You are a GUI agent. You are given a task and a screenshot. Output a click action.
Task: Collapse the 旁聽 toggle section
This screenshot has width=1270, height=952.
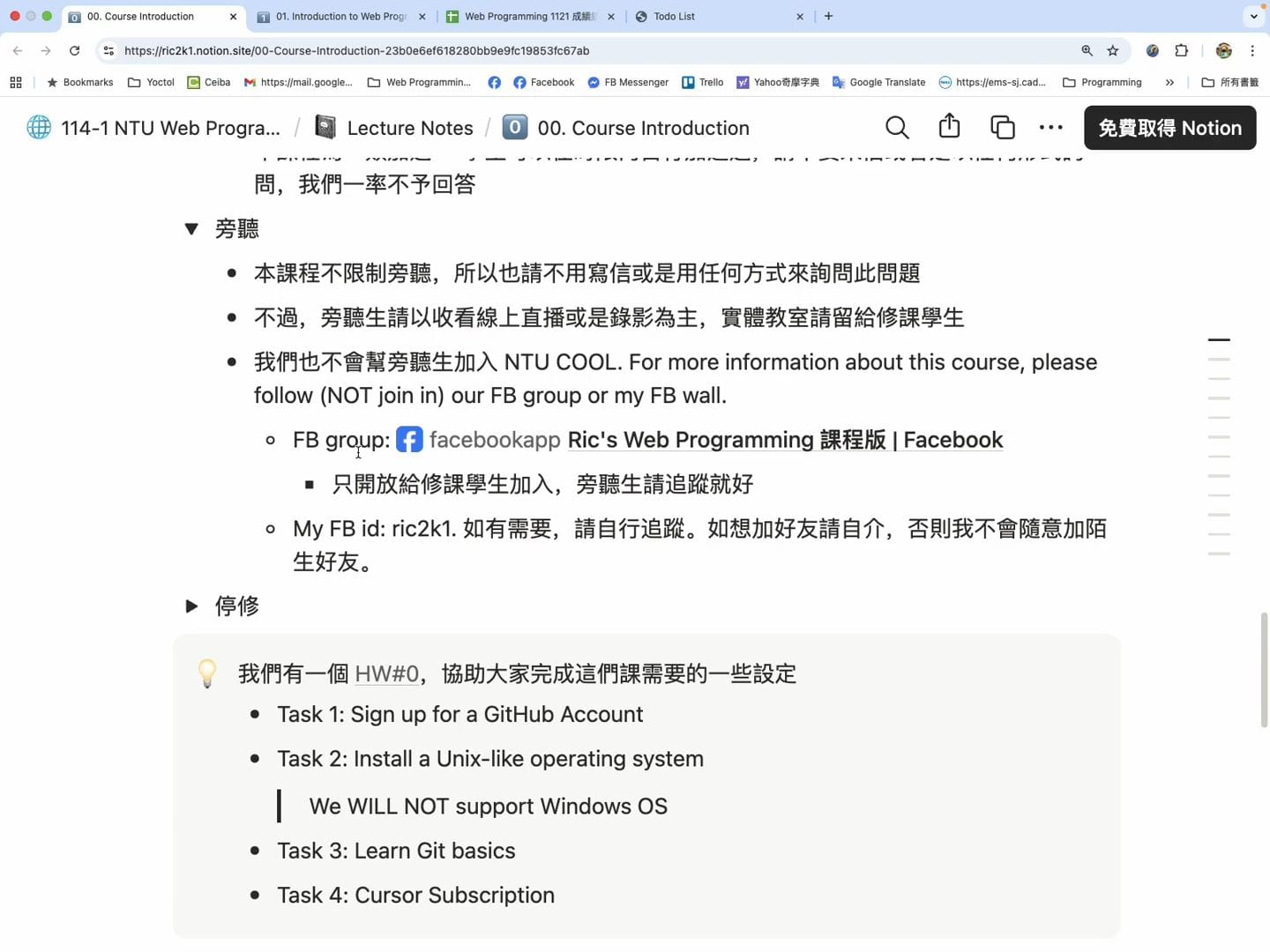(191, 229)
